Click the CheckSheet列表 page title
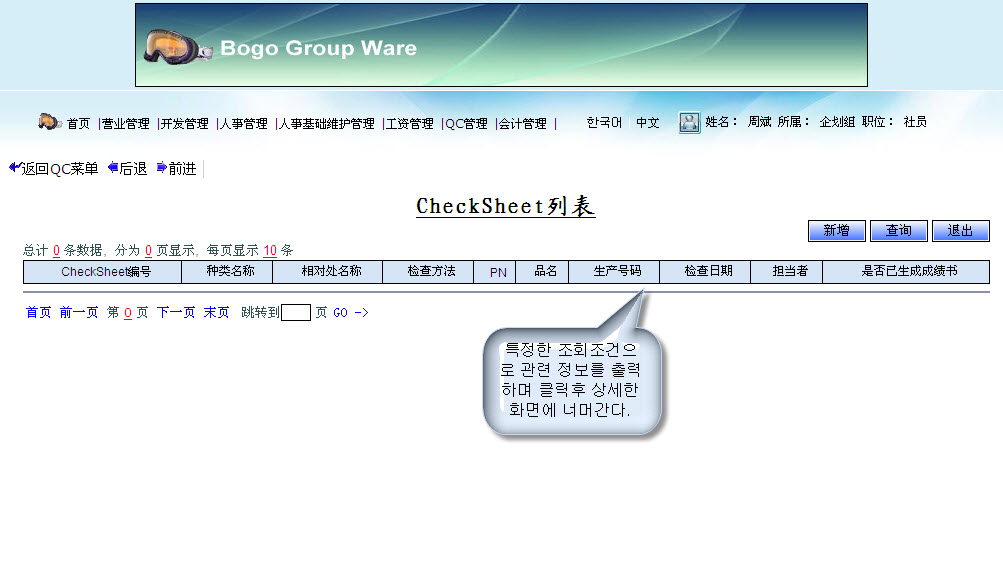The height and width of the screenshot is (570, 1003). [x=505, y=206]
